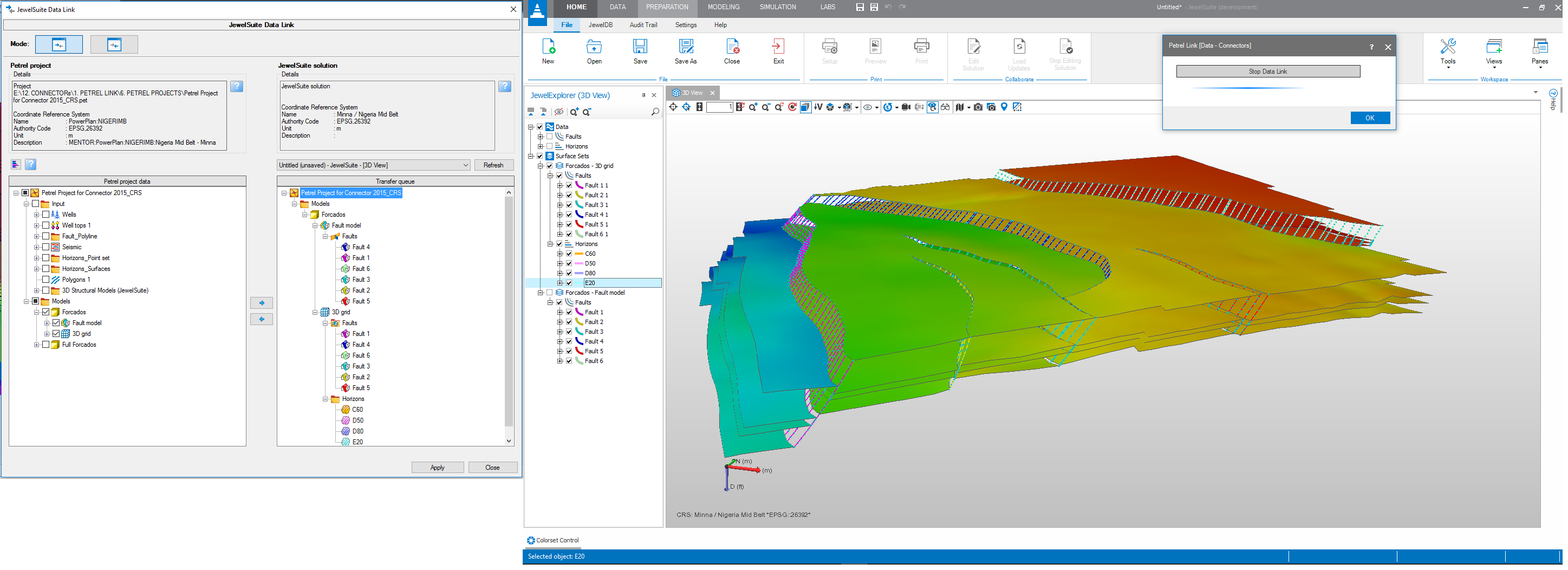Click the hide-all crossed eye icon in JewelExplorer

559,112
